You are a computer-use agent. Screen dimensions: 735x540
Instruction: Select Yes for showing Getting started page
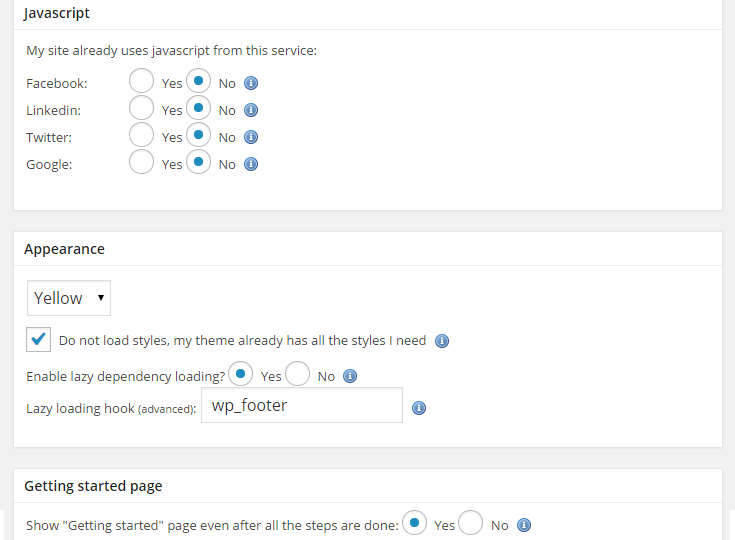(x=414, y=523)
